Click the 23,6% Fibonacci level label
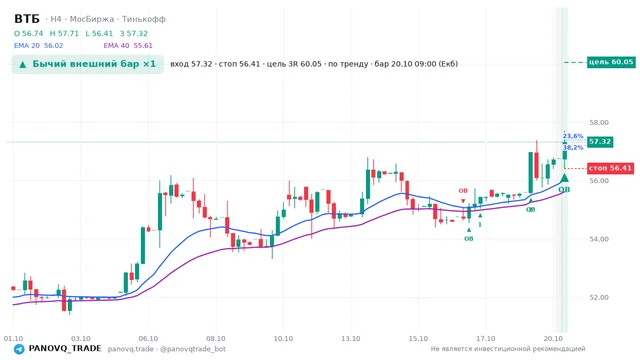This screenshot has height=360, width=640. 573,136
